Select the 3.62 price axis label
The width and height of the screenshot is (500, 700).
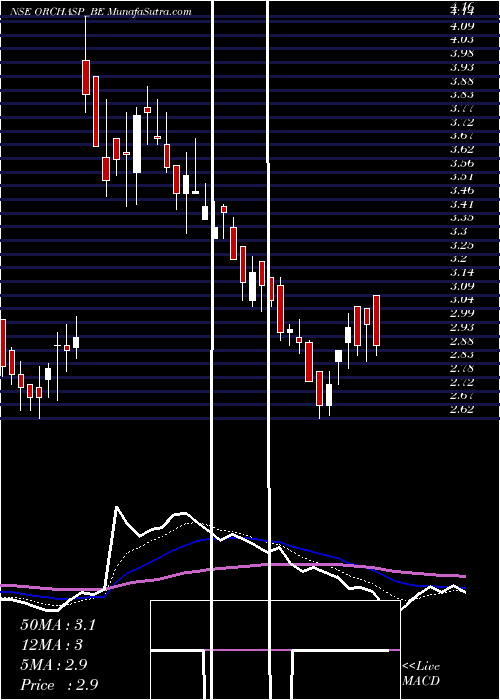point(462,149)
